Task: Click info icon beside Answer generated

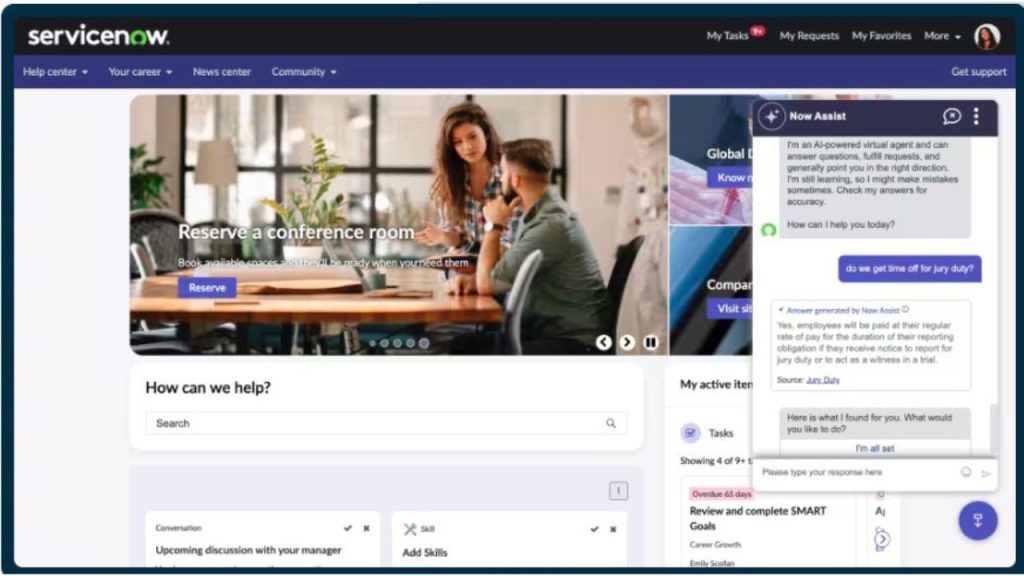Action: [905, 310]
